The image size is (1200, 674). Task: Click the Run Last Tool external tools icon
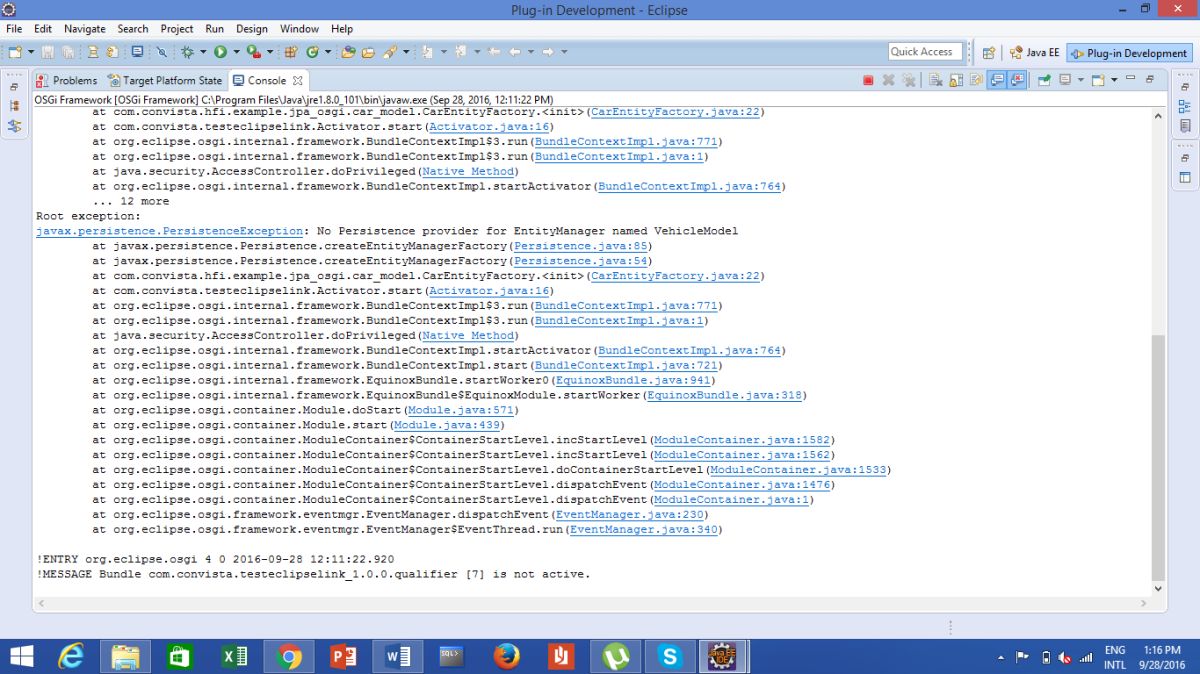[x=253, y=51]
